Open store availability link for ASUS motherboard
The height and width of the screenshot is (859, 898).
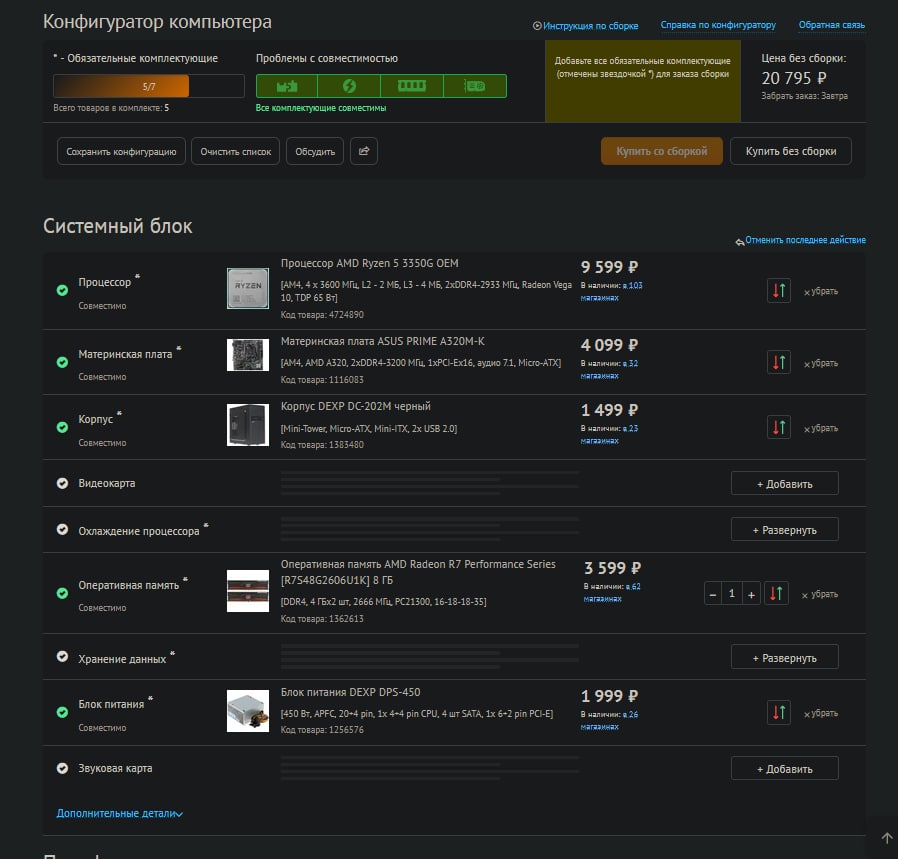[x=609, y=369]
